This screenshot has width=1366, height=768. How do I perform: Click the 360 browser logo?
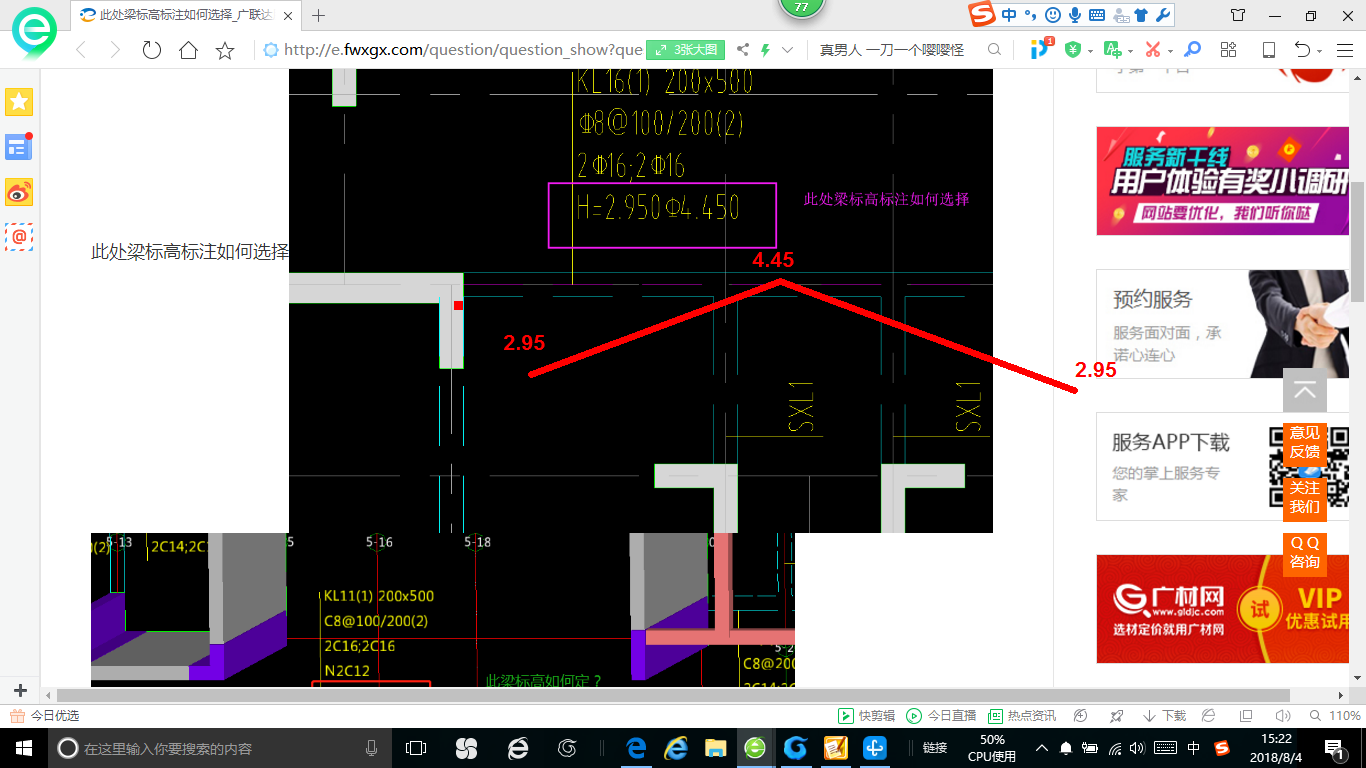pyautogui.click(x=33, y=32)
